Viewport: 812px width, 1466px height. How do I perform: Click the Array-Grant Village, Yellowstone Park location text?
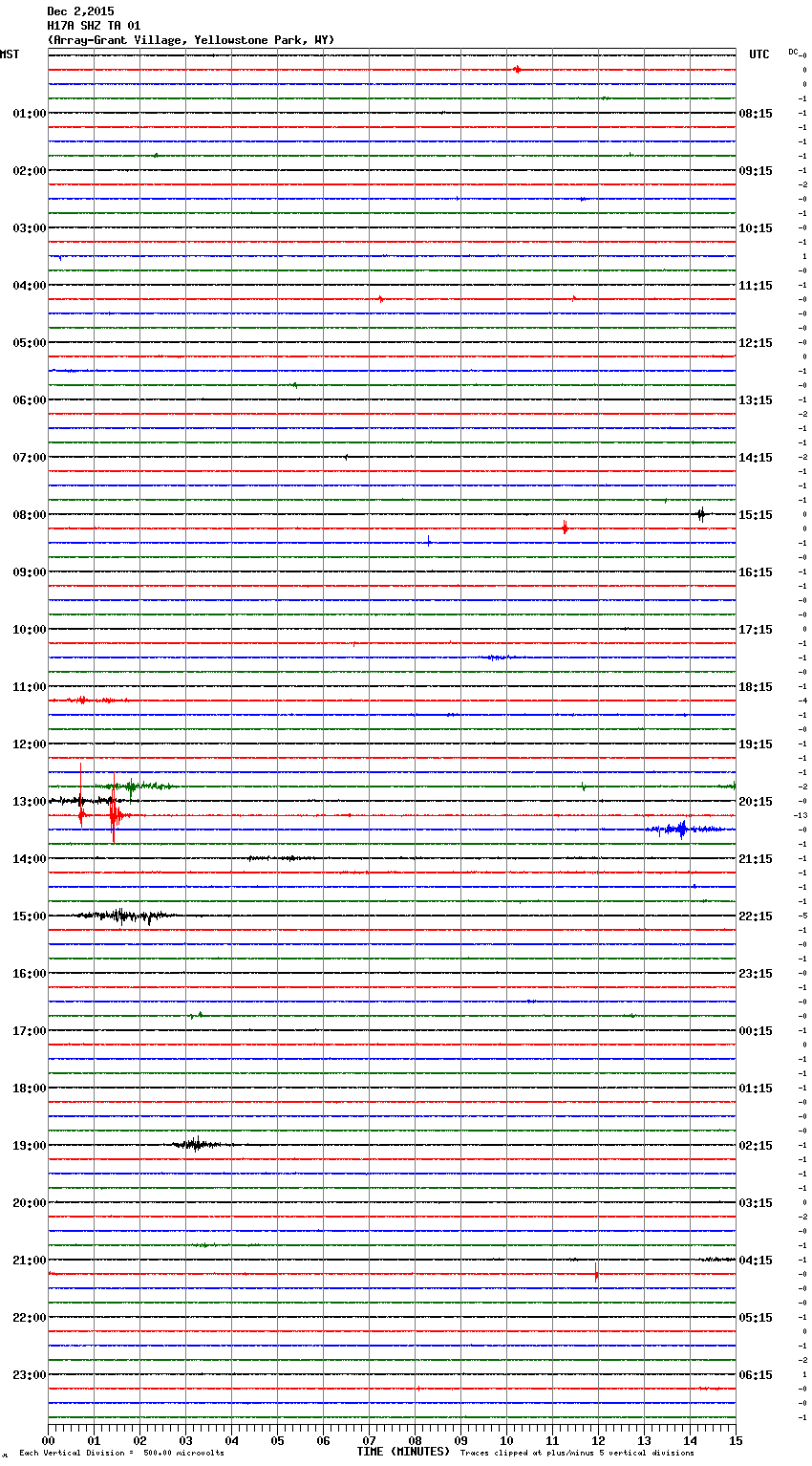191,40
